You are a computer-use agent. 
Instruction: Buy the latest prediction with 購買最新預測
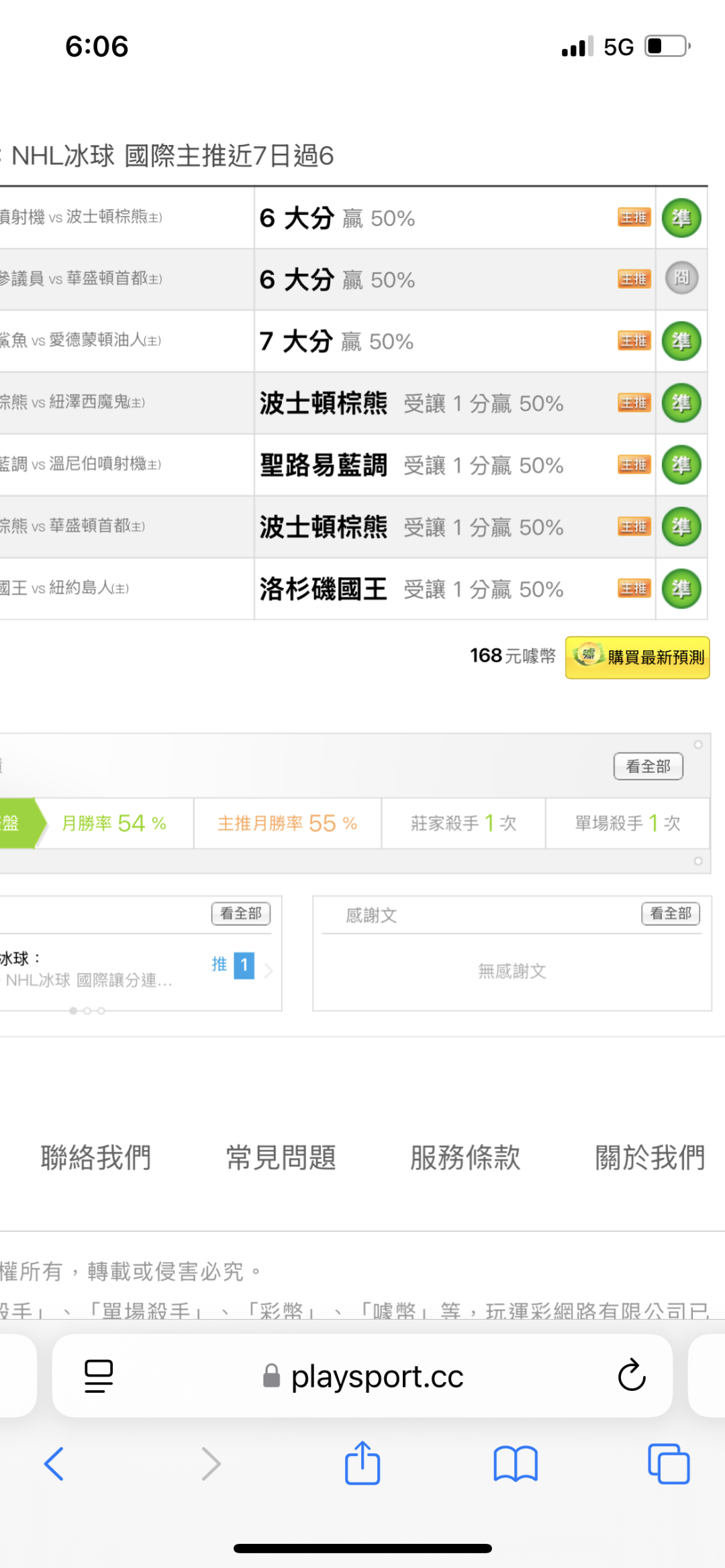click(x=637, y=658)
